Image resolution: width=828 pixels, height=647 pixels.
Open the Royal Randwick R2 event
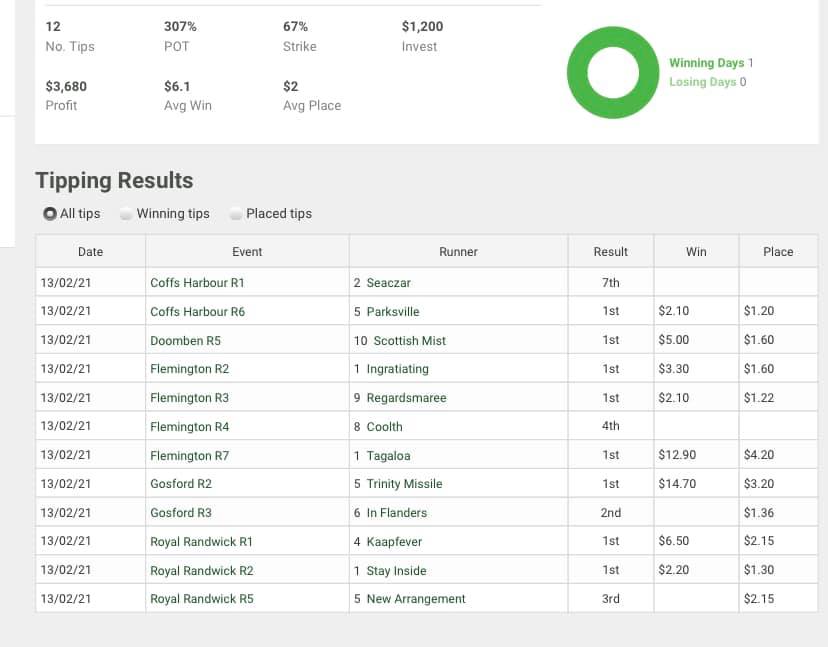pyautogui.click(x=202, y=570)
